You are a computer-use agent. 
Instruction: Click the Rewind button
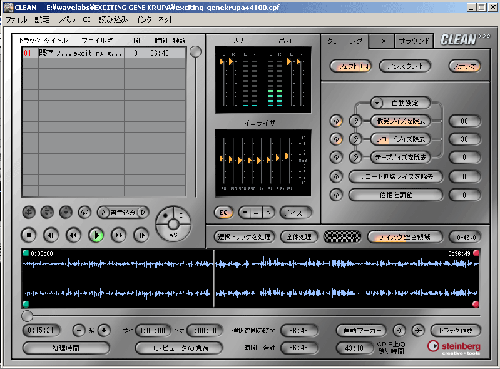[x=74, y=235]
